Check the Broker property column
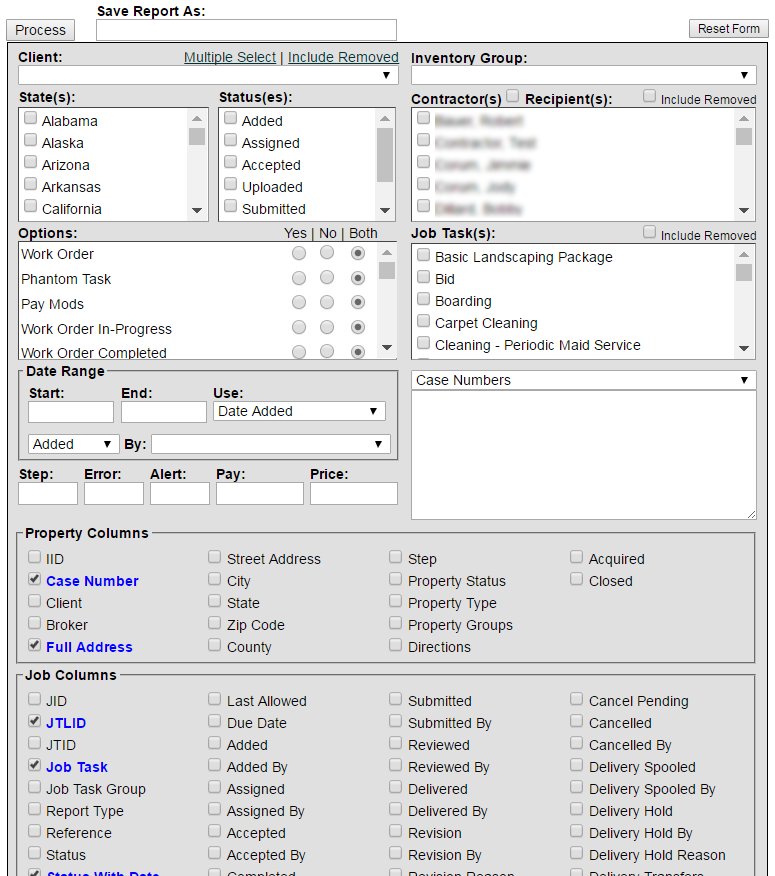The image size is (775, 876). [35, 622]
